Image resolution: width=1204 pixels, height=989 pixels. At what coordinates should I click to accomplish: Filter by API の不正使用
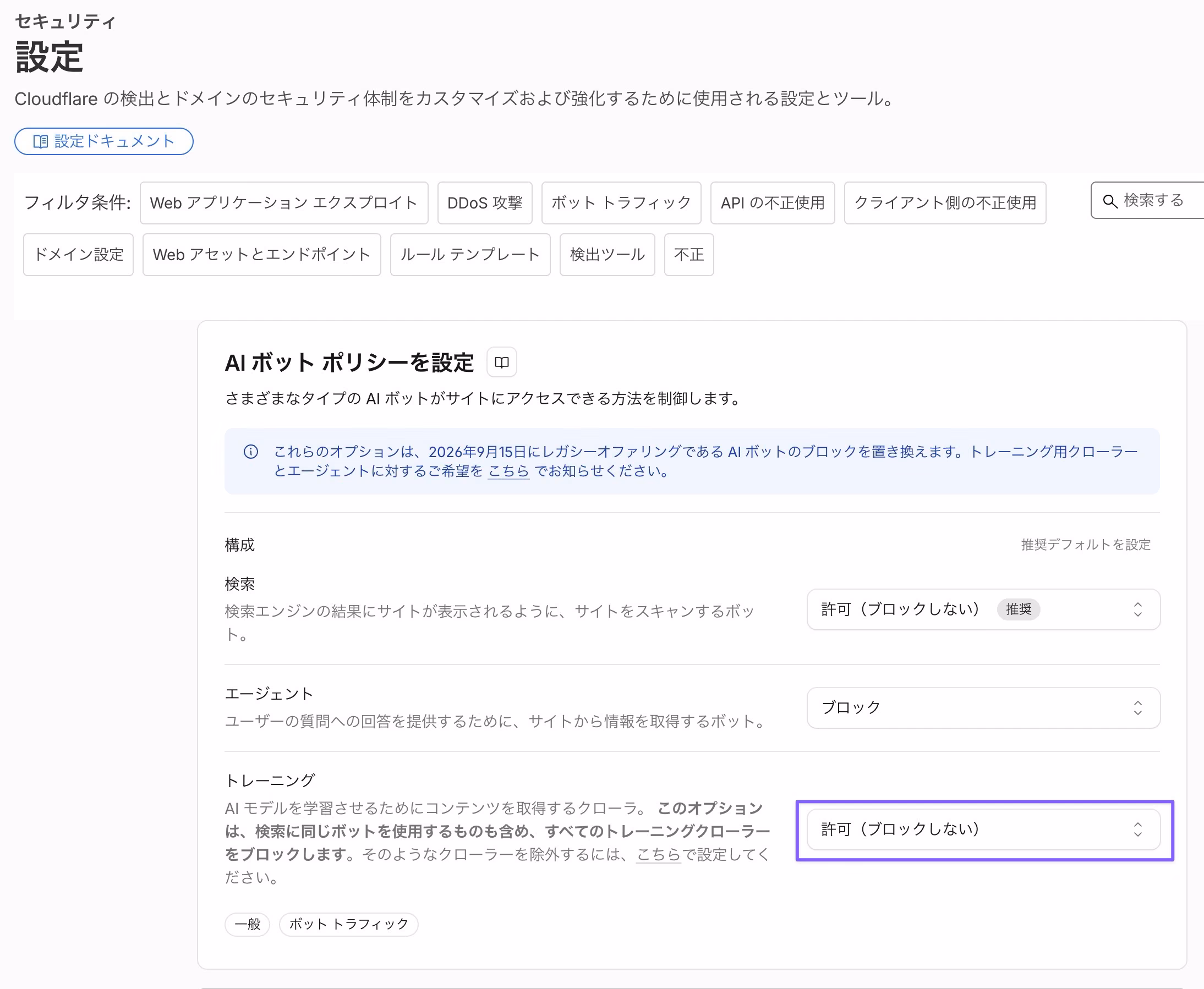click(x=773, y=203)
